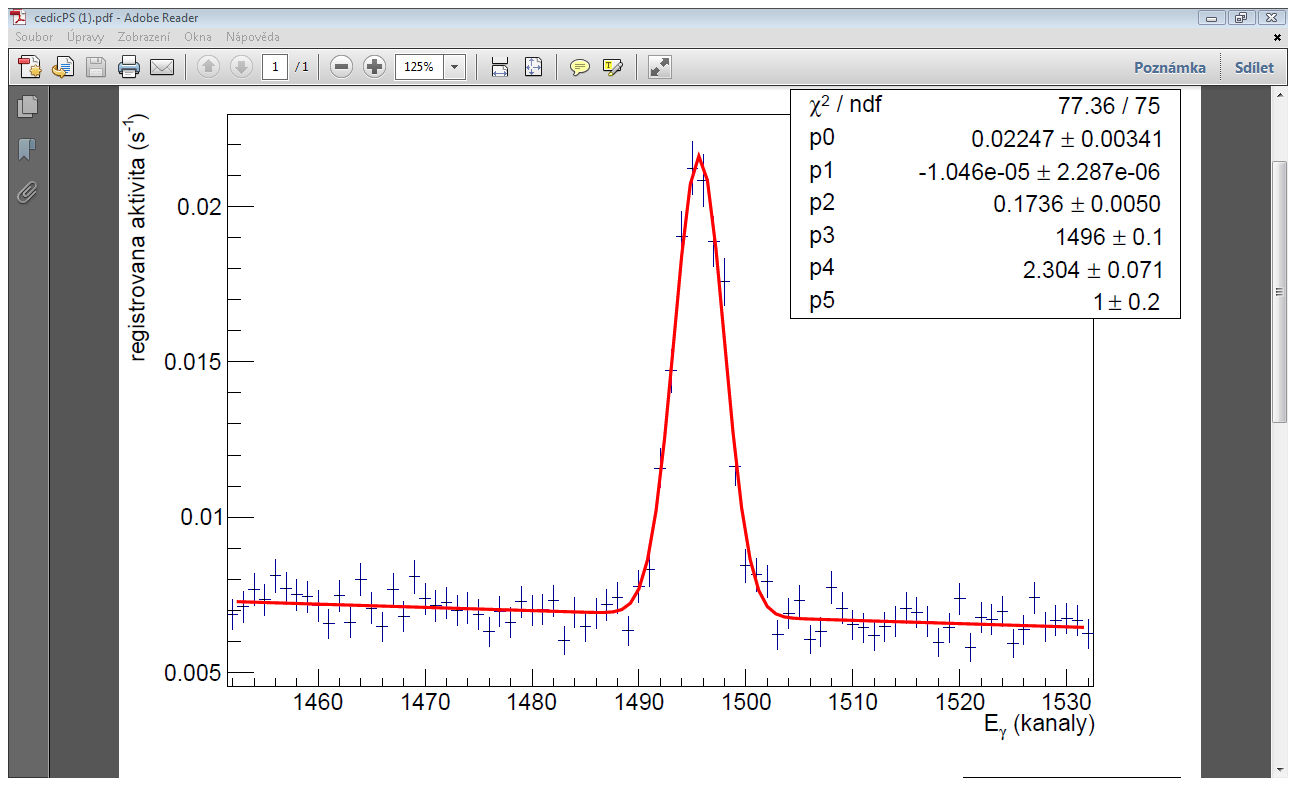Zoom out with the minus button

(342, 67)
